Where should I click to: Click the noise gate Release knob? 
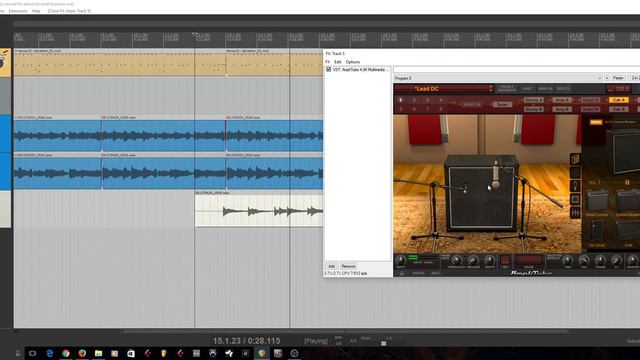click(473, 260)
